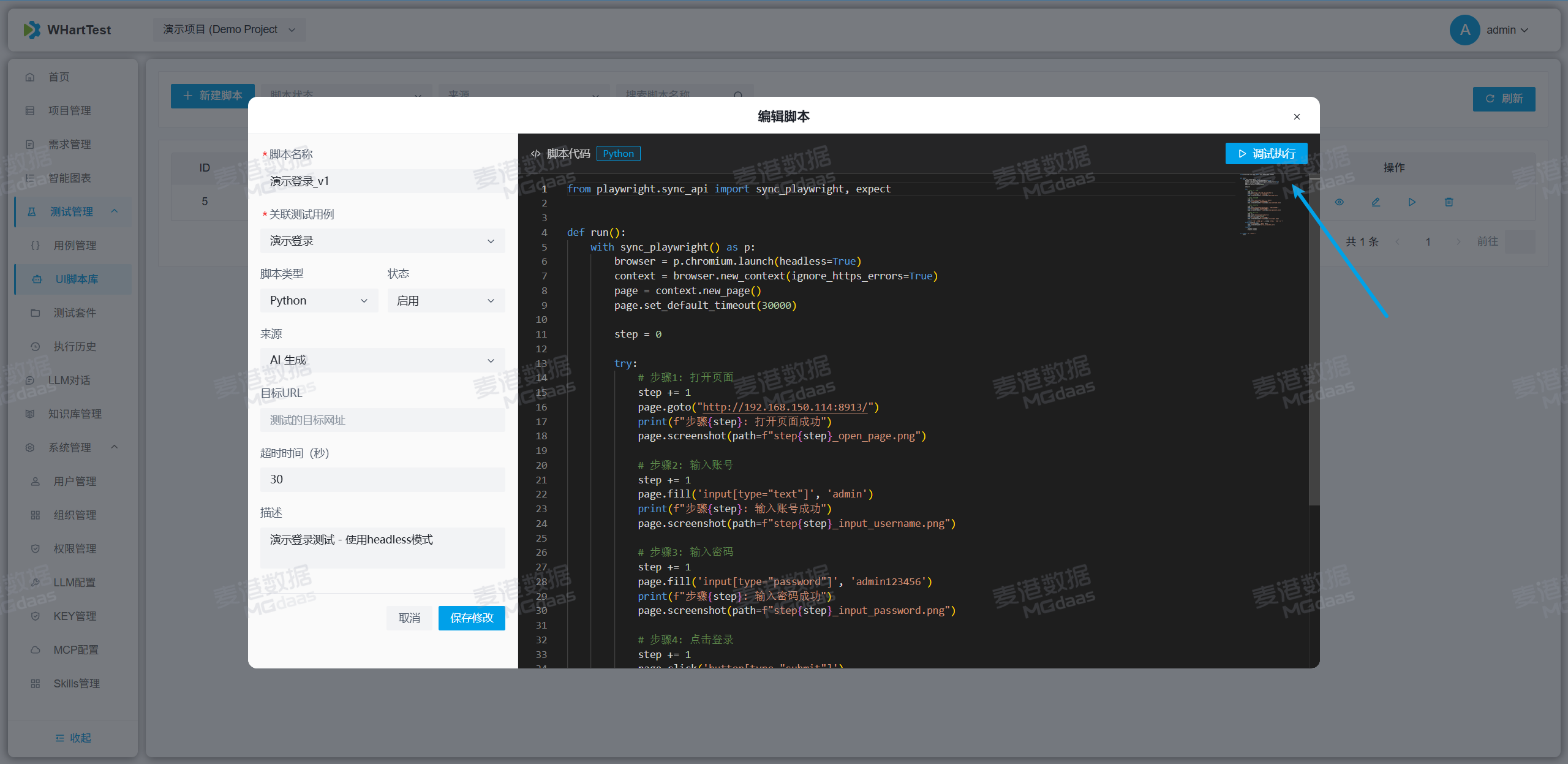Open 知识库管理 menu item
This screenshot has height=764, width=1568.
click(x=75, y=414)
